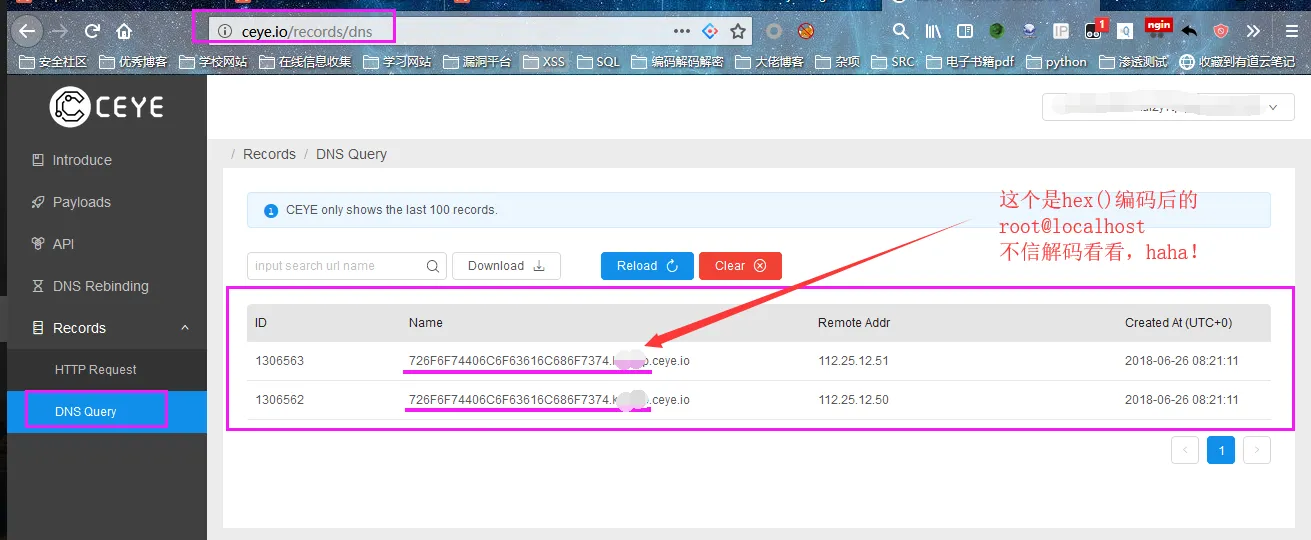Open the nginx extension icon

pos(1158,26)
